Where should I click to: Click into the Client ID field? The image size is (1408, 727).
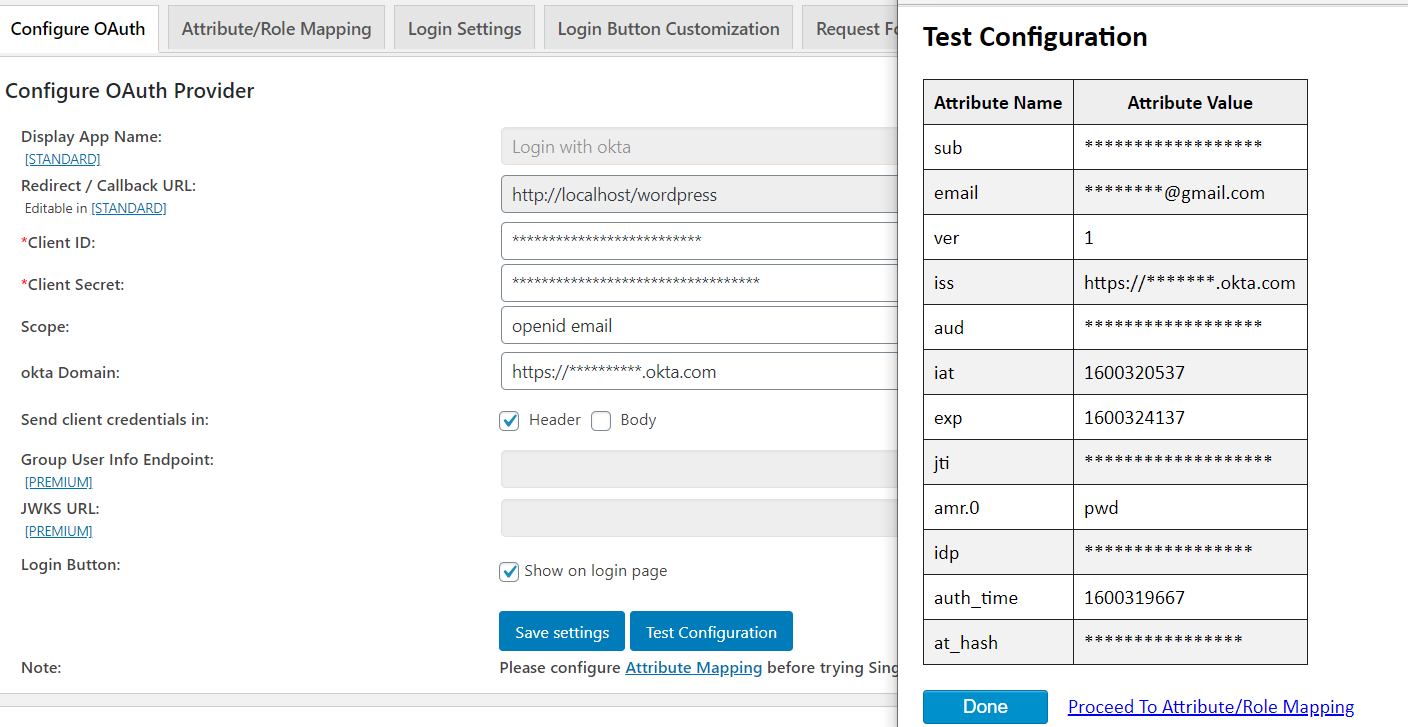point(698,241)
